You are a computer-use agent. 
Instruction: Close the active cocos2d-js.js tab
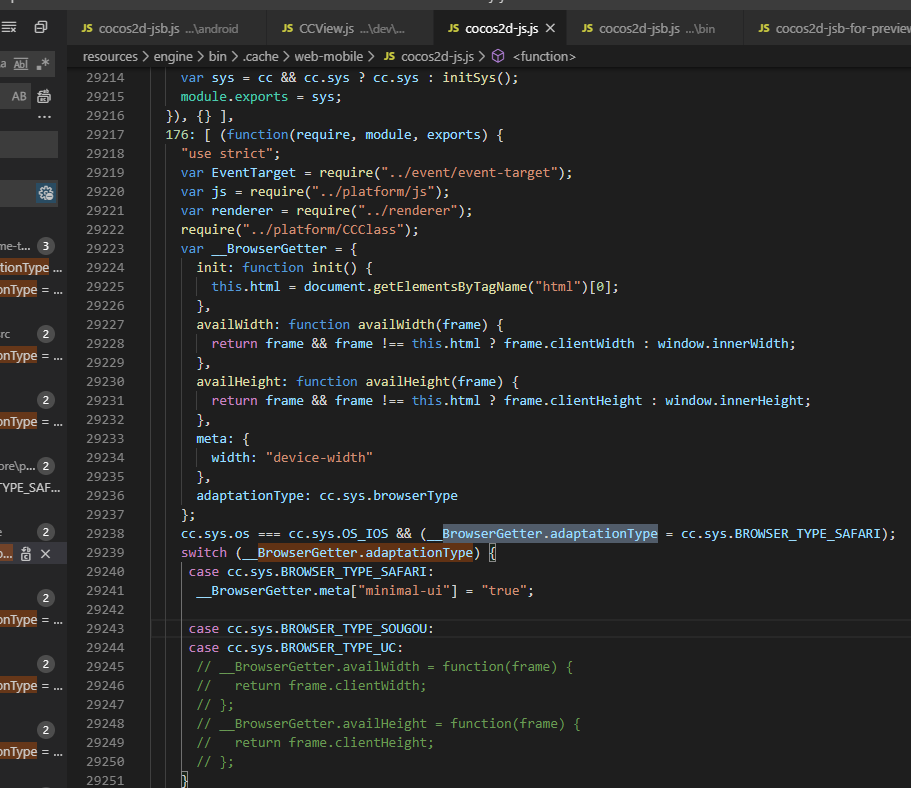(549, 29)
